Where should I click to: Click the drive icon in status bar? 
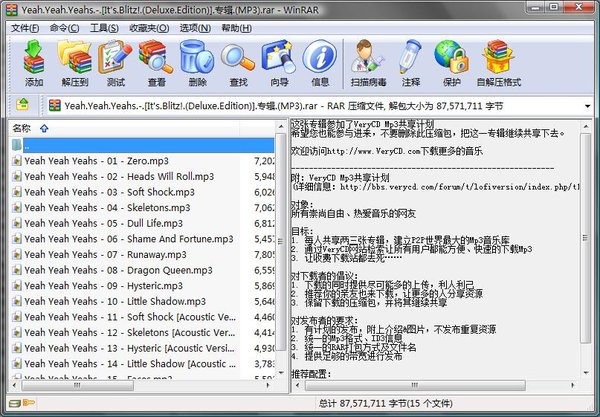point(15,403)
